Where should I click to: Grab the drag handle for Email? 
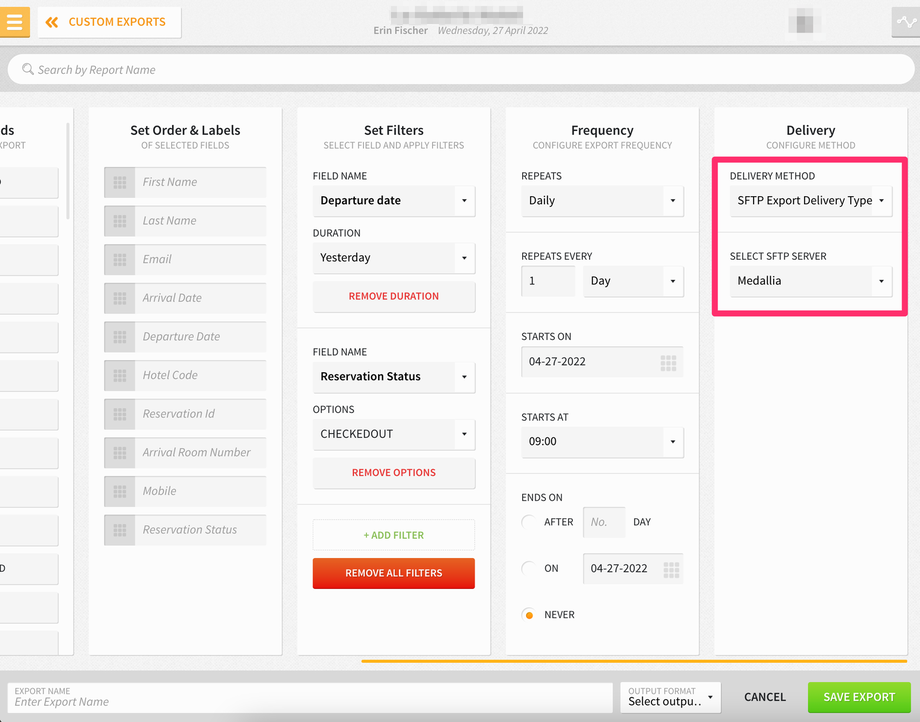point(120,260)
